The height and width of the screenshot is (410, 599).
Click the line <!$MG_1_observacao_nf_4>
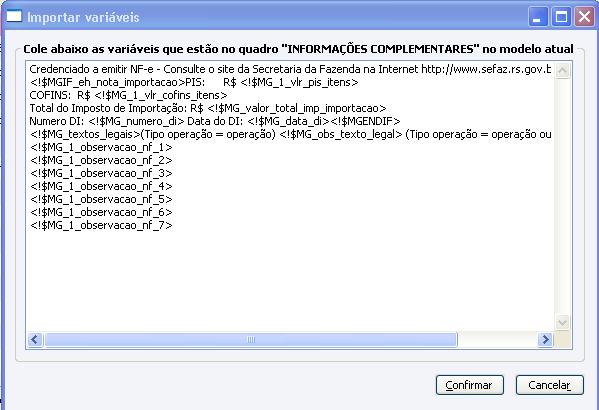(101, 186)
